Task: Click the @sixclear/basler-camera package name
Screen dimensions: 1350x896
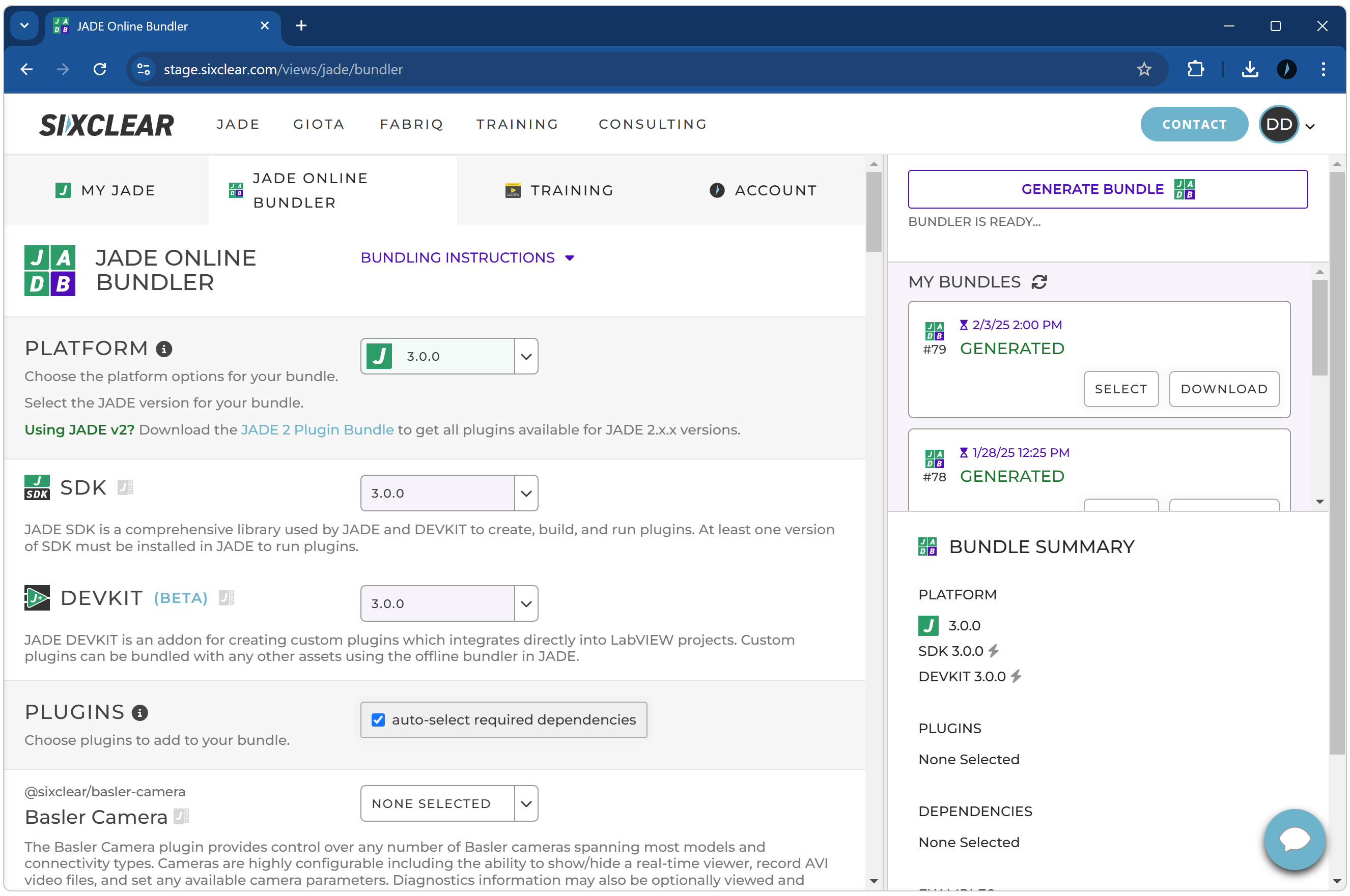Action: 105,791
